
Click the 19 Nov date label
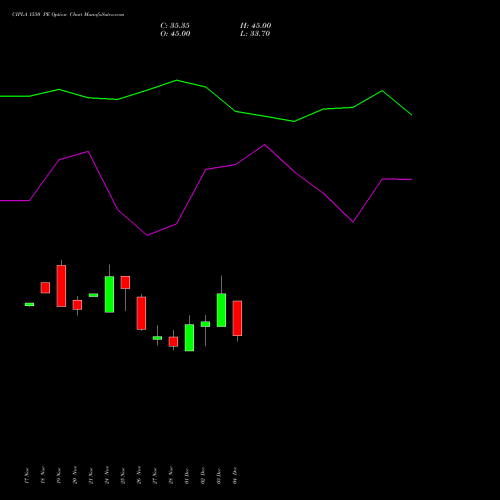click(59, 475)
